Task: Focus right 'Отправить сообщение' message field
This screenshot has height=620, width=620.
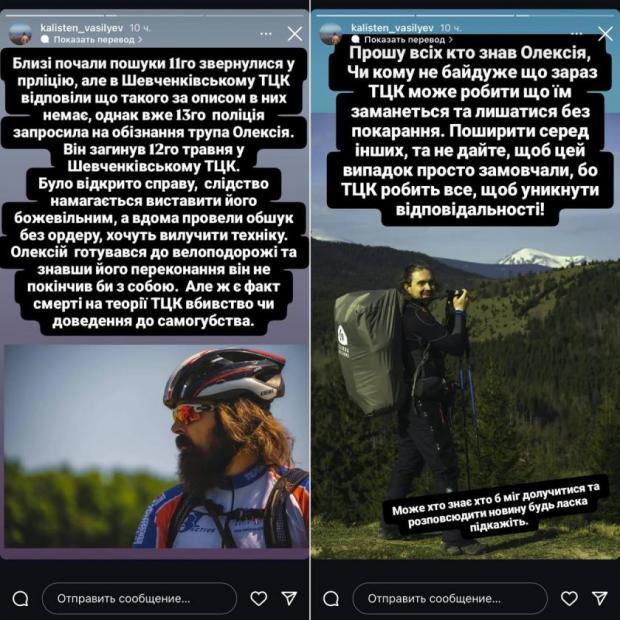Action: click(x=450, y=598)
